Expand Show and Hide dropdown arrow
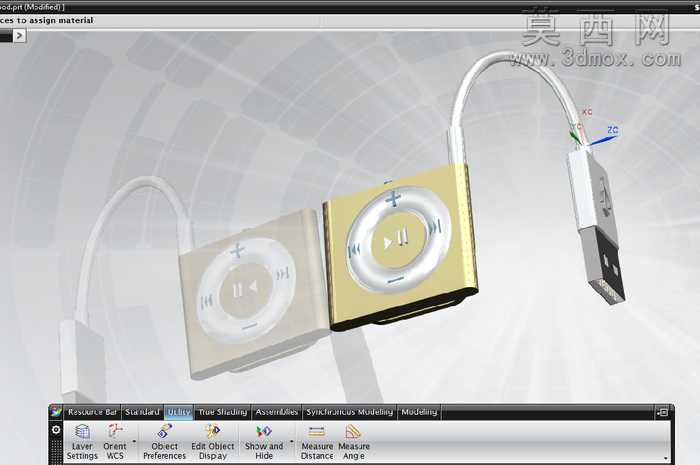Viewport: 700px width, 465px height. 292,442
